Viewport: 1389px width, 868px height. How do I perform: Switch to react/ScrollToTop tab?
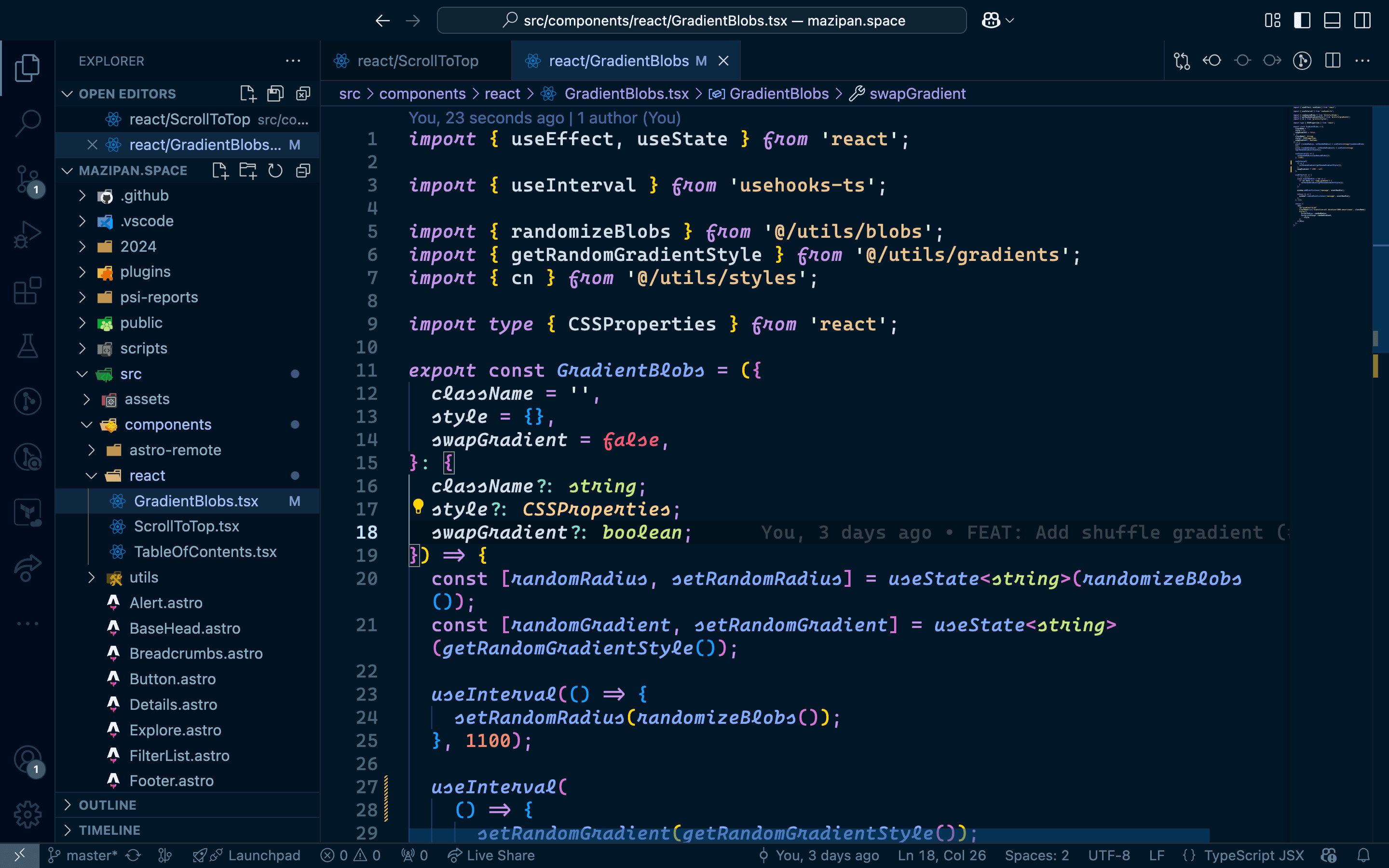pos(417,61)
